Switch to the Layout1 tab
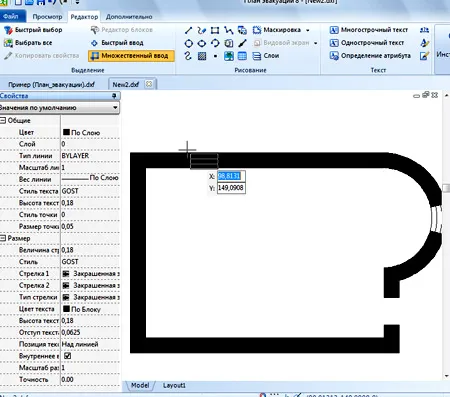This screenshot has height=397, width=450. pos(174,385)
